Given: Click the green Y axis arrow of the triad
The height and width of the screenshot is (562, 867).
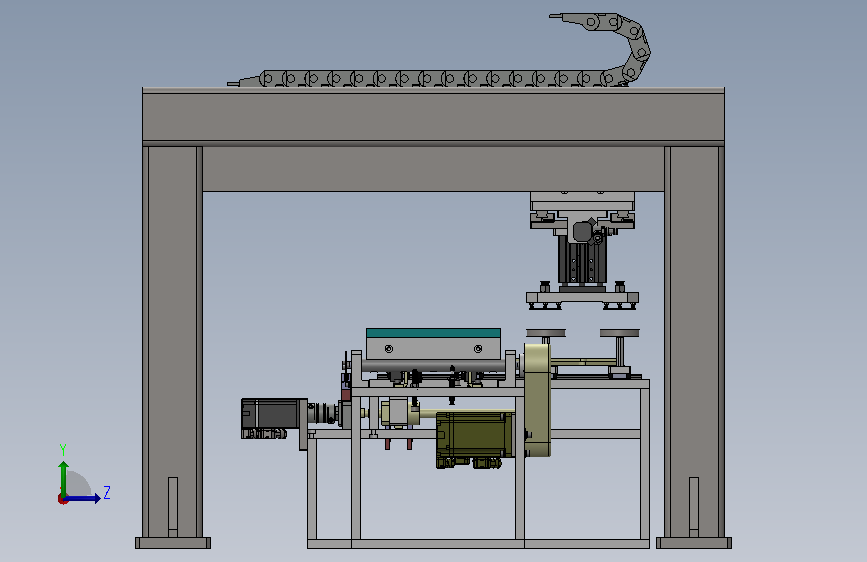Looking at the screenshot, I should [64, 478].
